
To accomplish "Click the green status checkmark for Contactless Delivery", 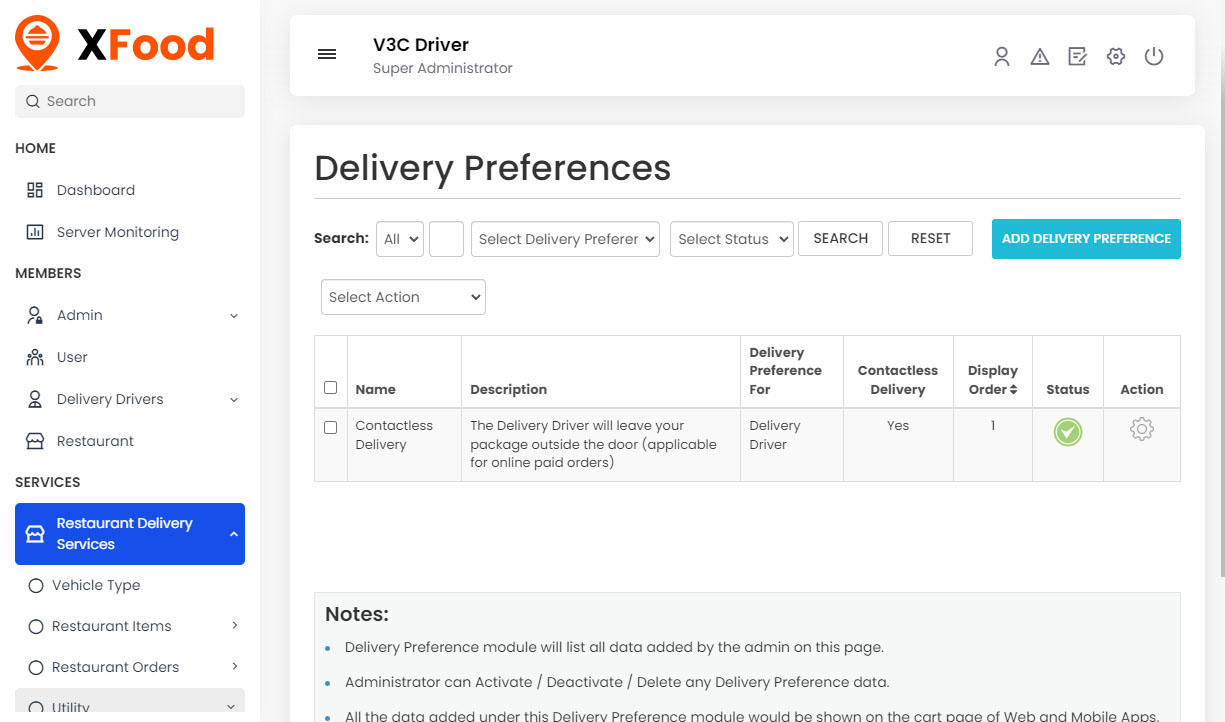I will (1067, 432).
